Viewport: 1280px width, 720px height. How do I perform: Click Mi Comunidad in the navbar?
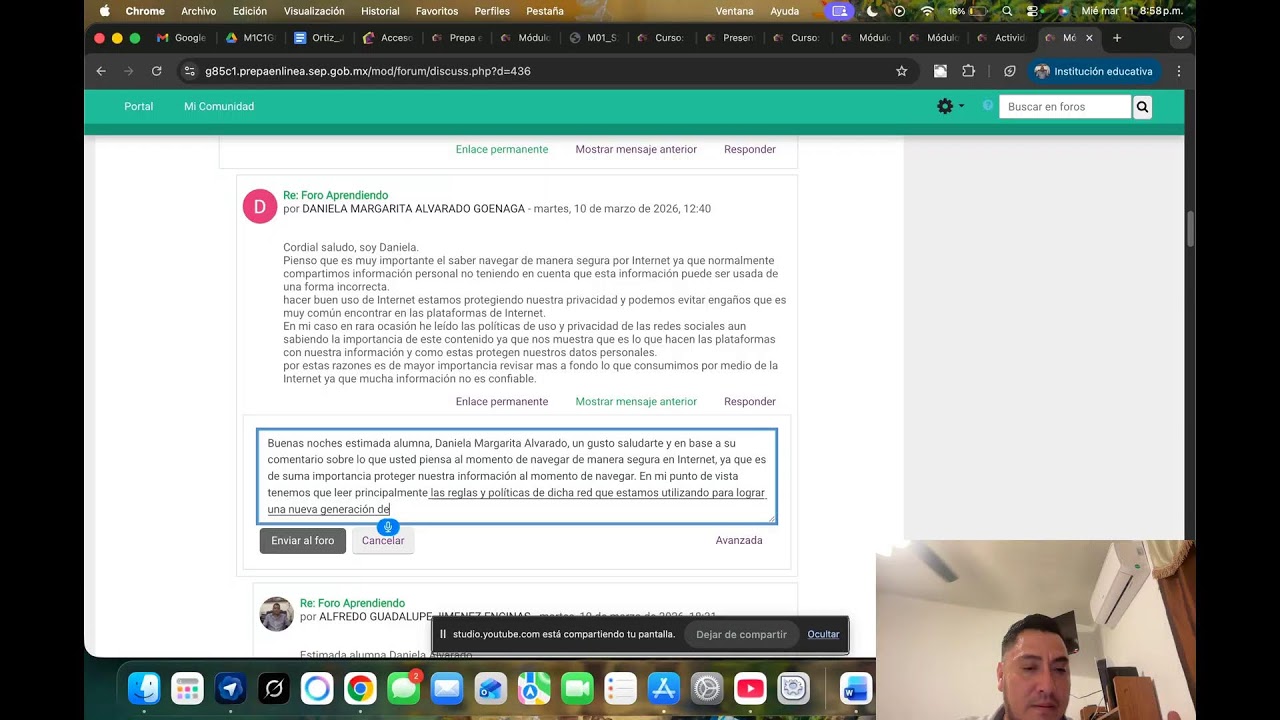point(219,106)
